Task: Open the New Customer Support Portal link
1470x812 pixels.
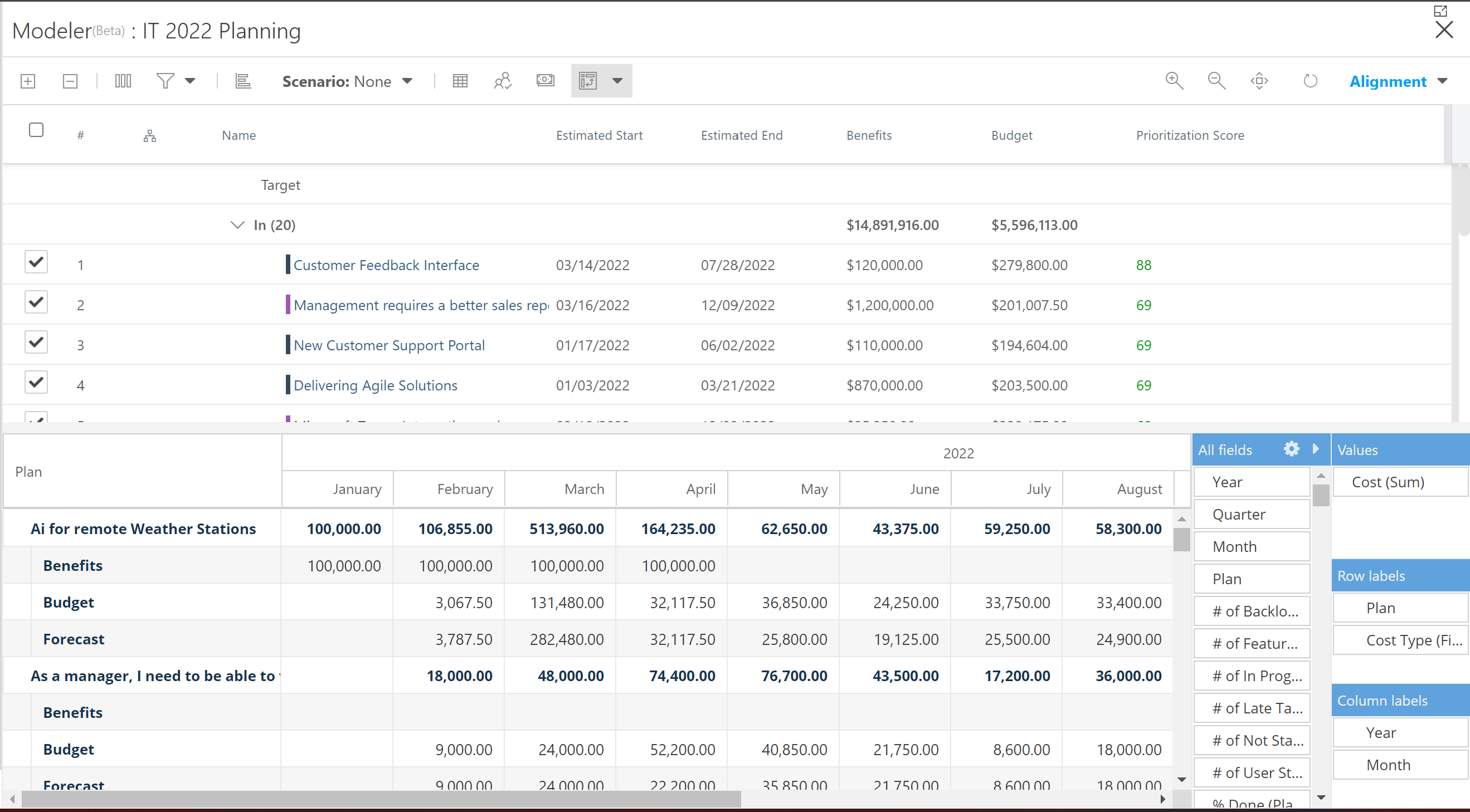Action: pyautogui.click(x=389, y=345)
